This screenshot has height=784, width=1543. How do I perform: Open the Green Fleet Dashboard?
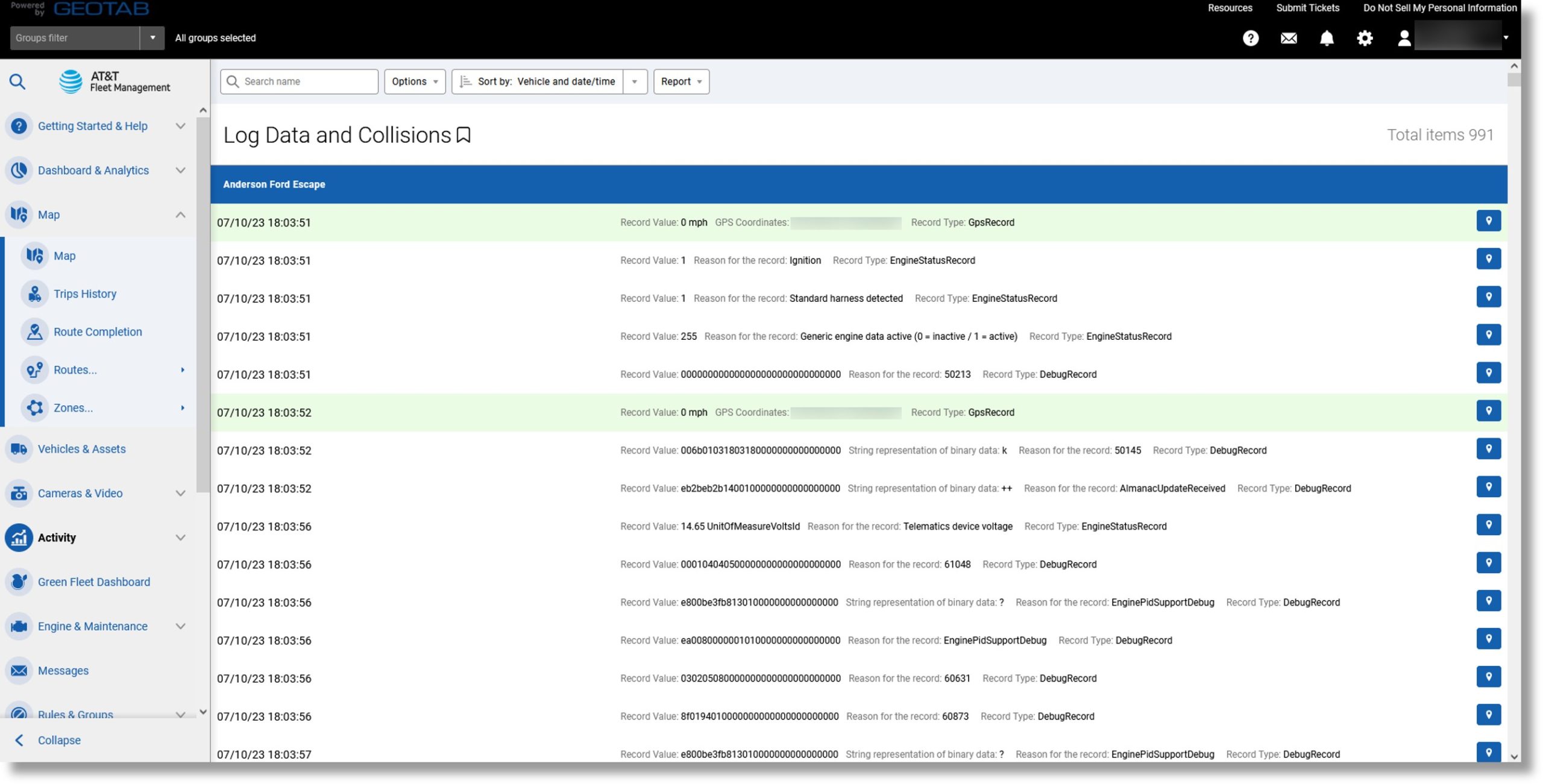coord(94,582)
